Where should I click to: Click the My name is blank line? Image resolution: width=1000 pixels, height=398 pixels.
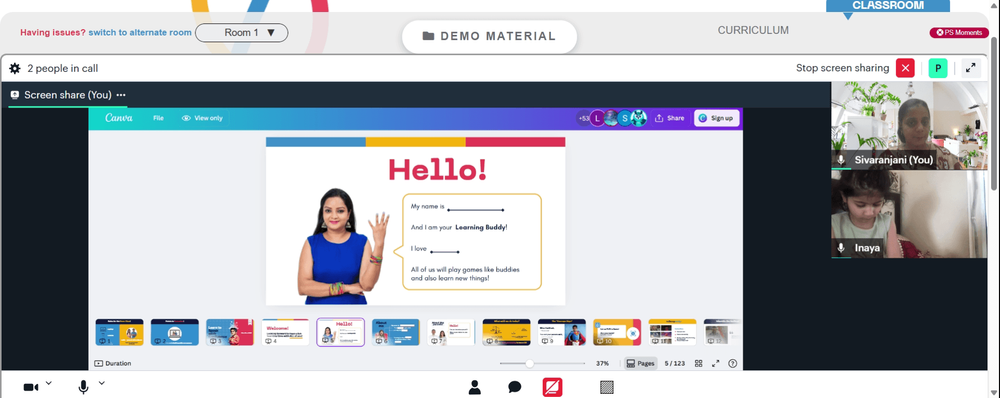(x=476, y=209)
